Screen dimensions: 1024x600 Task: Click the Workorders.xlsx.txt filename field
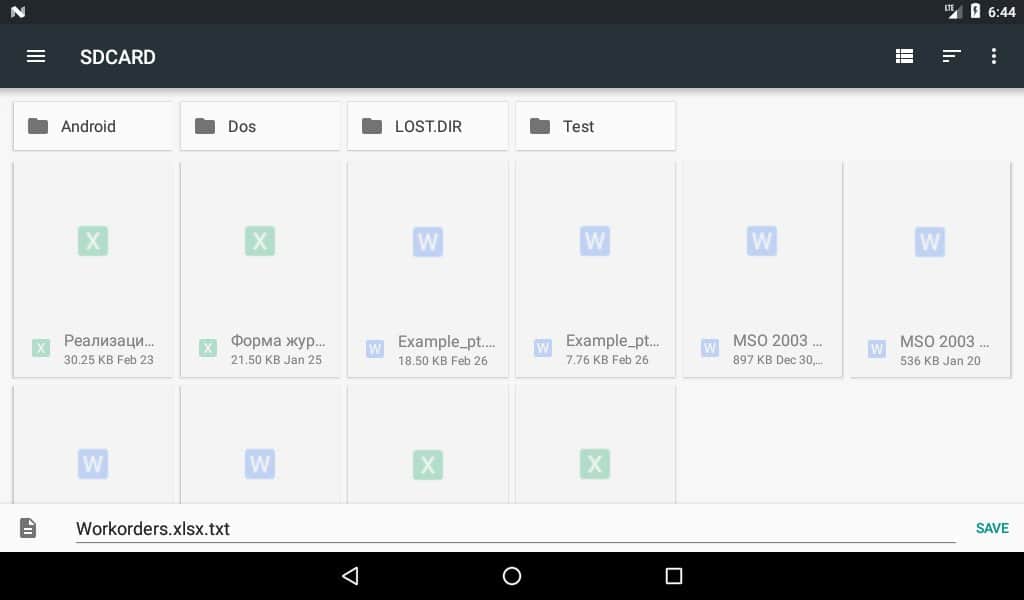click(515, 529)
